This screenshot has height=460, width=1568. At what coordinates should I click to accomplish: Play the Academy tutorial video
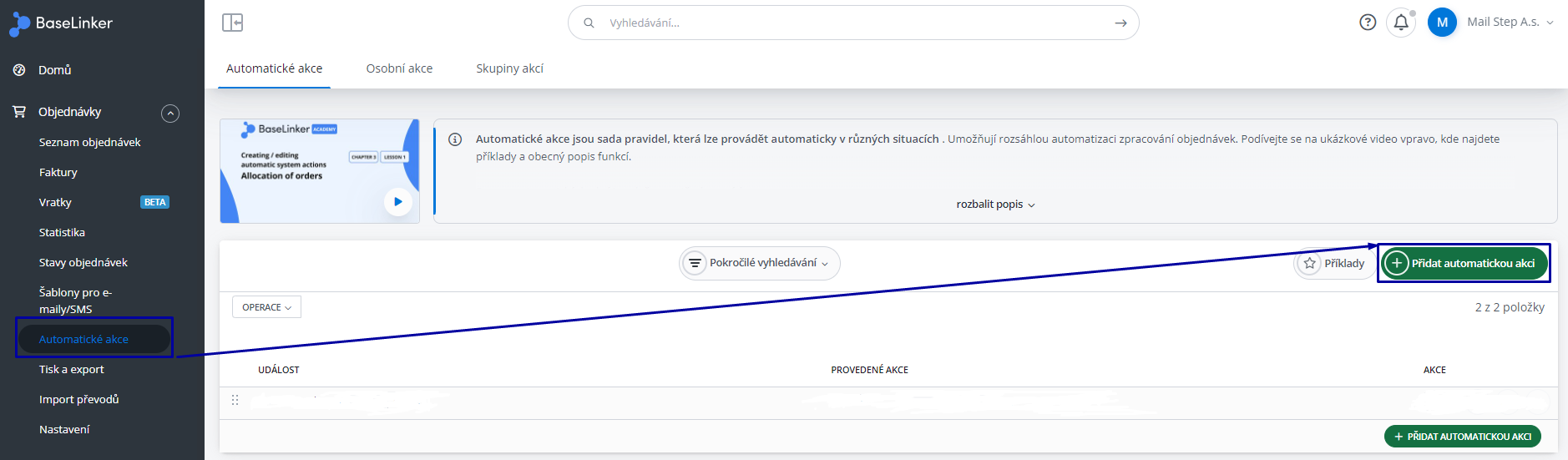point(398,201)
